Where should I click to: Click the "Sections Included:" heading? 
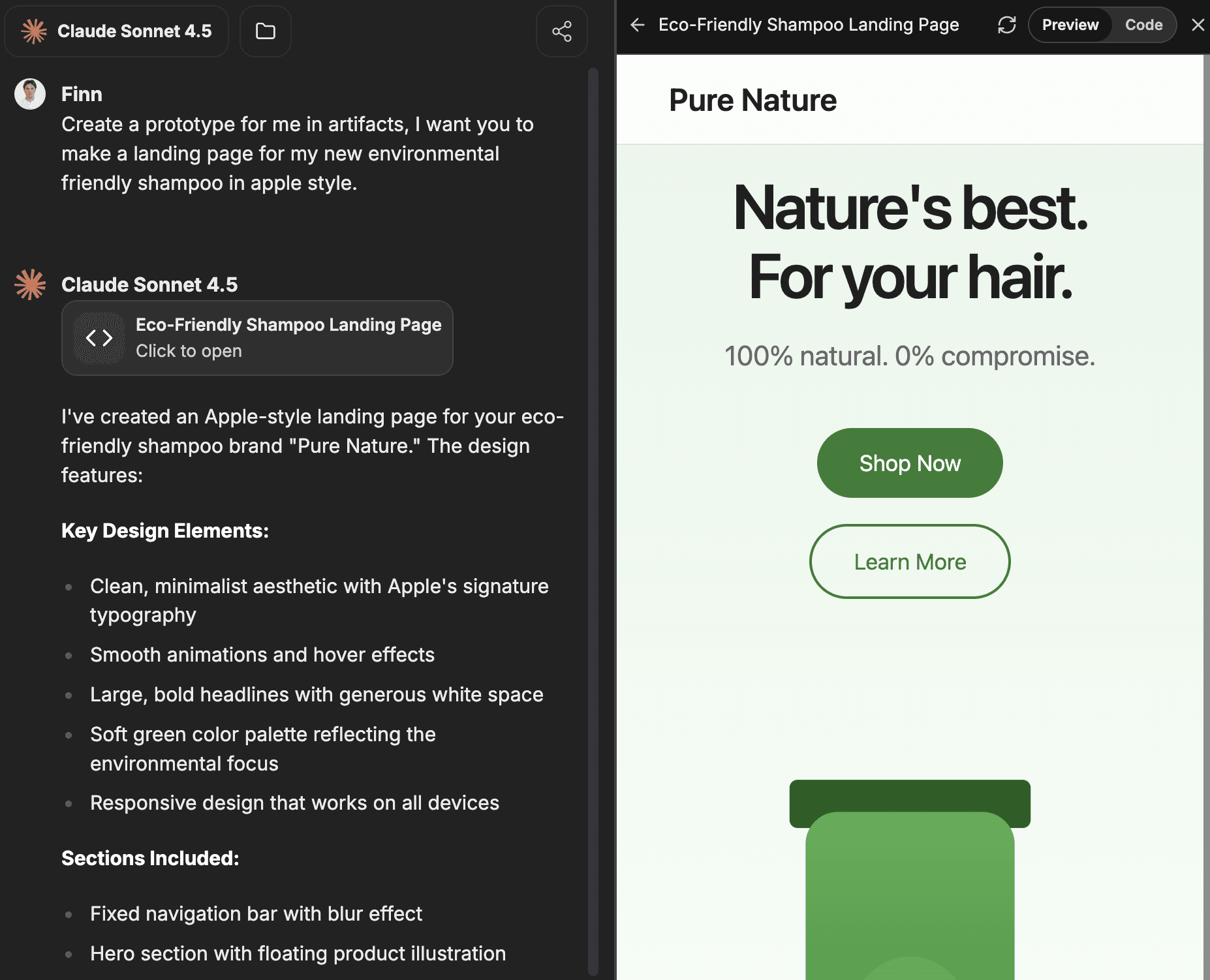point(150,859)
